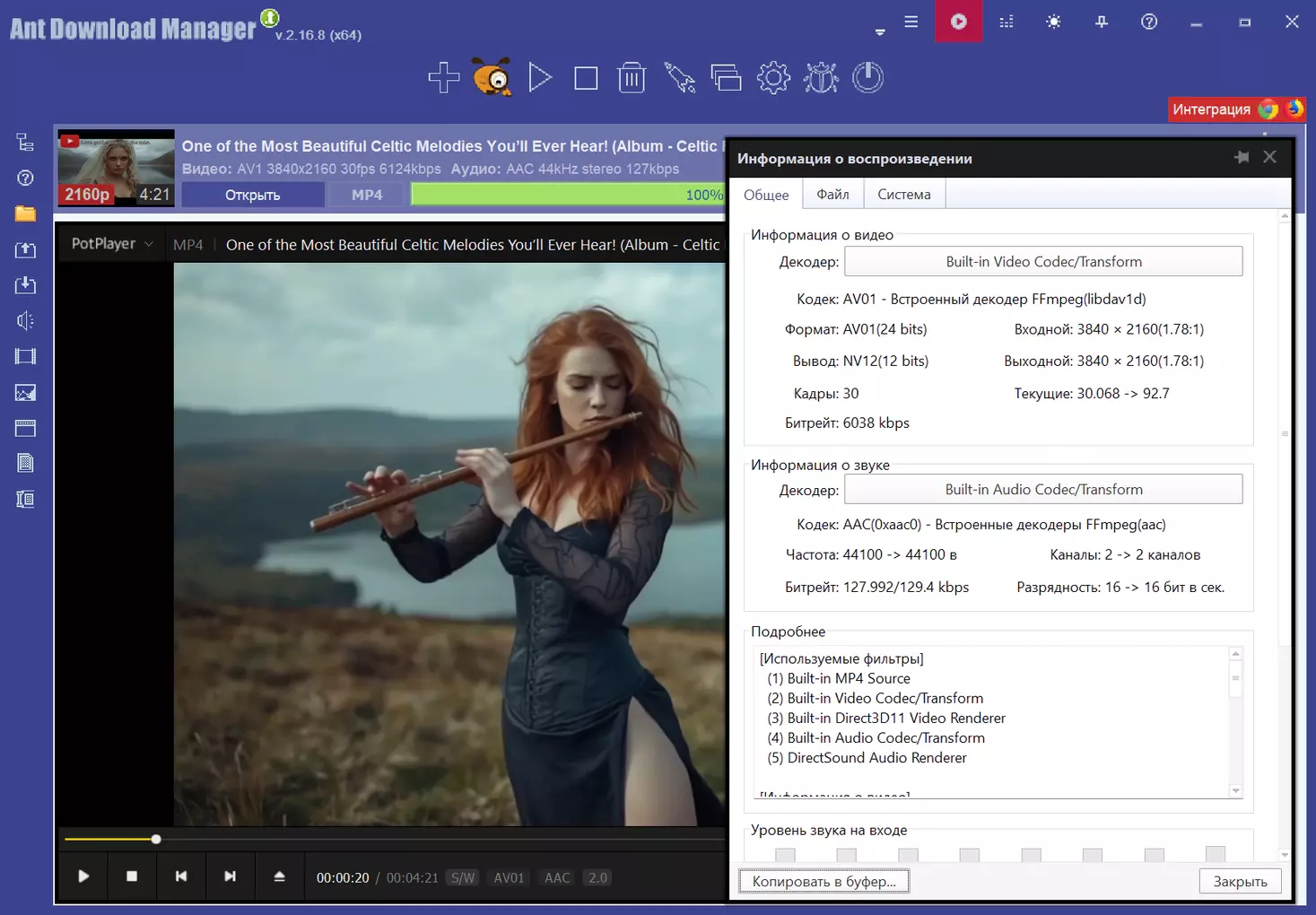Click the Открыть button for the download
1316x915 pixels.
[252, 195]
